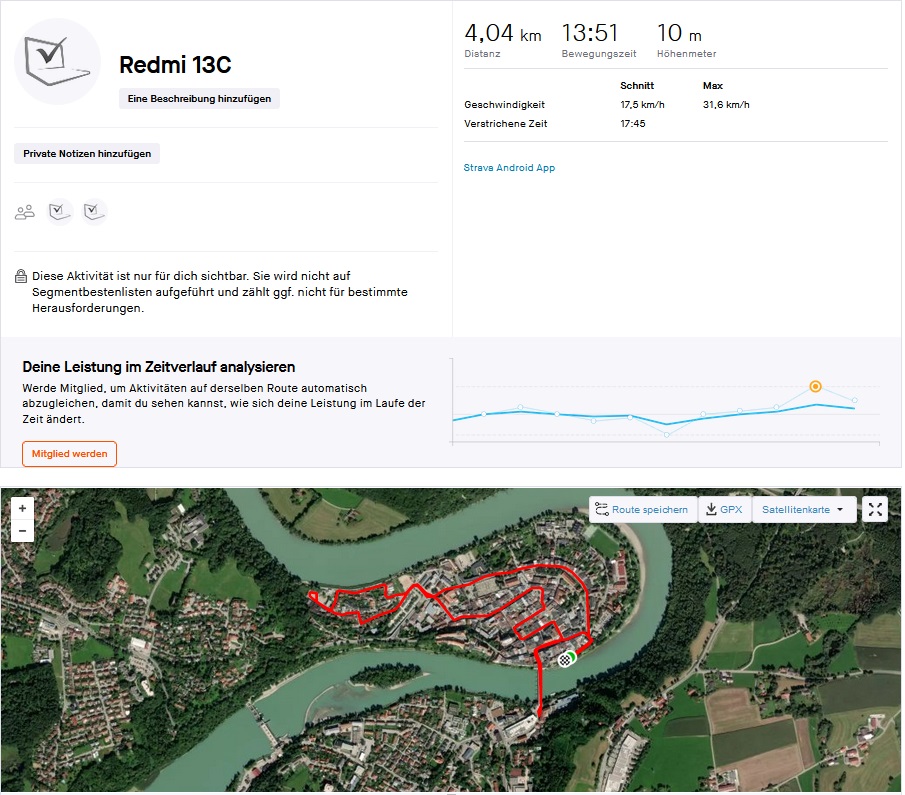The width and height of the screenshot is (905, 795).
Task: Click the '4,04 km' distance value
Action: click(x=503, y=33)
